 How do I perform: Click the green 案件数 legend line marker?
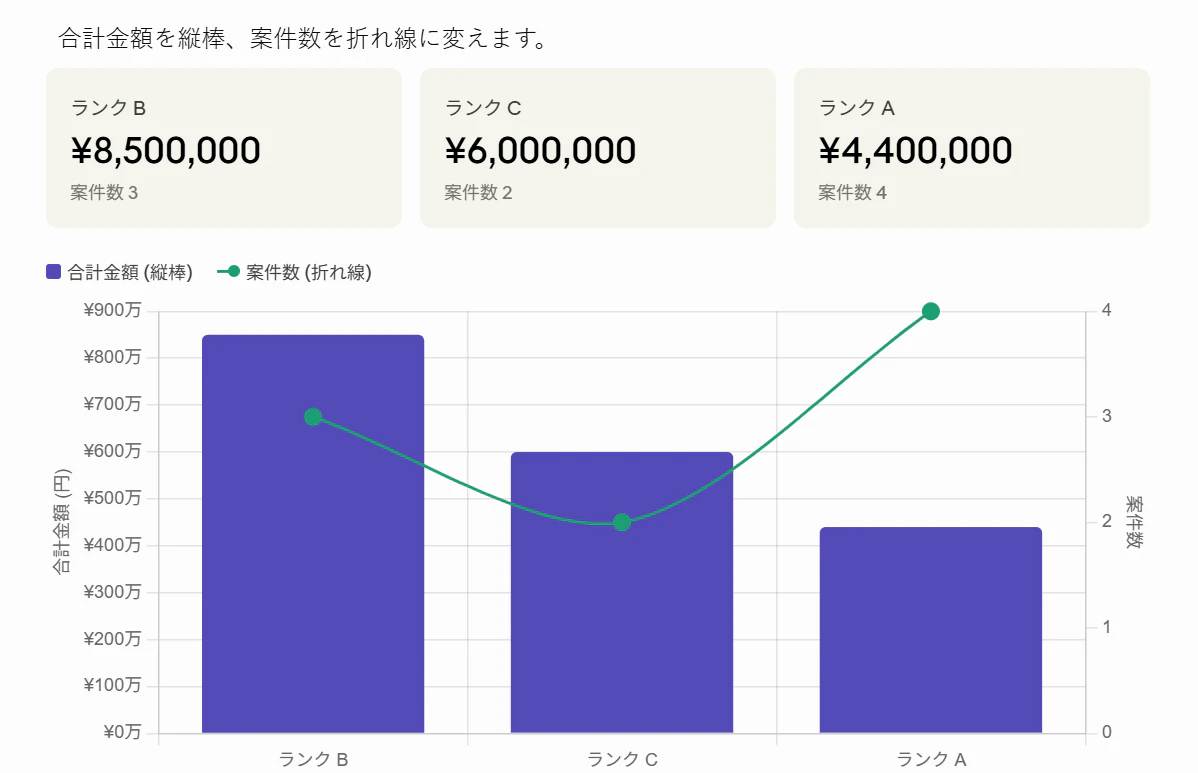click(x=228, y=271)
